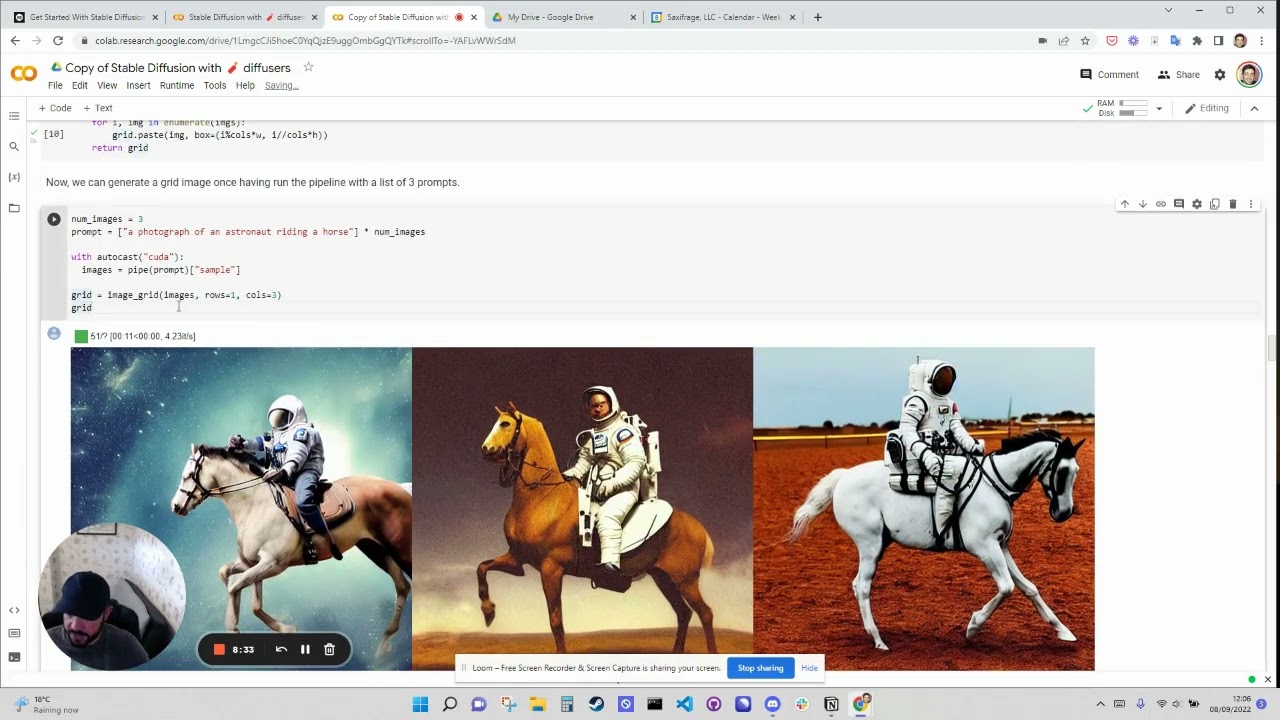Screen dimensions: 1280x720
Task: Click the Saving... status link
Action: [x=281, y=86]
